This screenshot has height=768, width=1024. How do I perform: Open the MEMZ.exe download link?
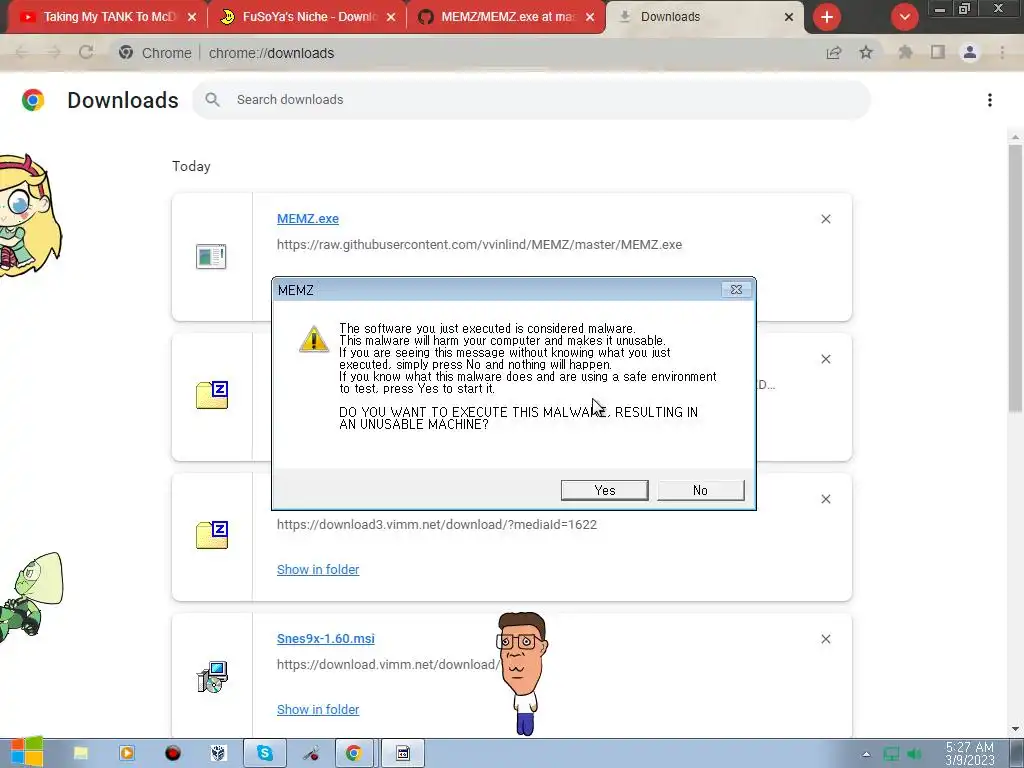coord(308,219)
